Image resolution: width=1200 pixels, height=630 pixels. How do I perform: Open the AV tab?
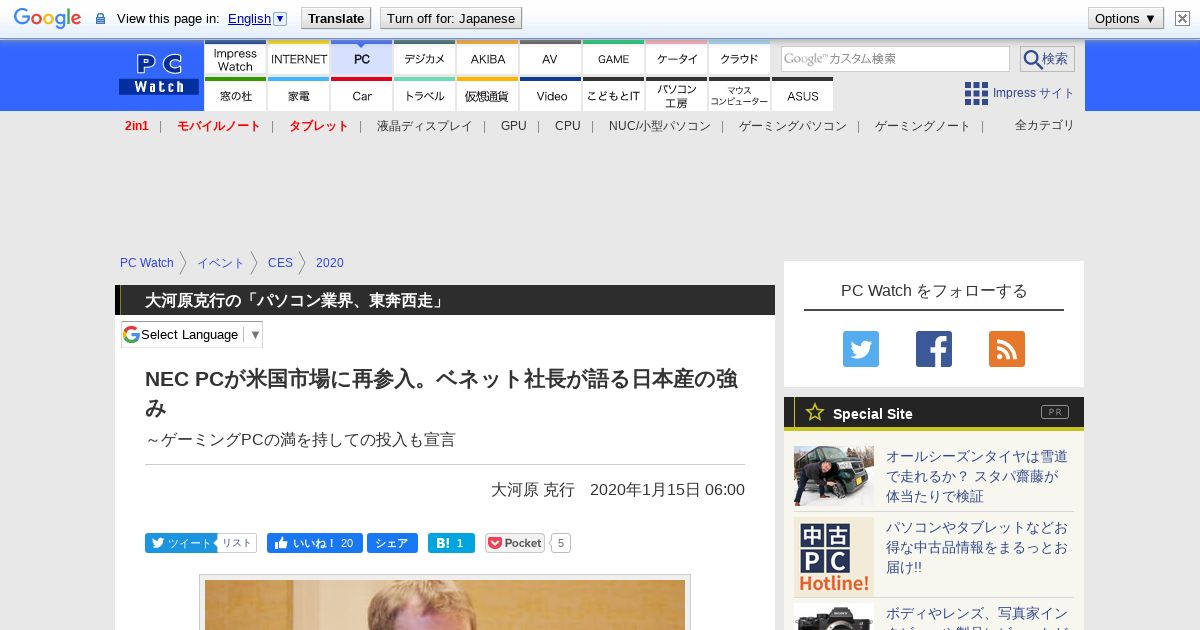[x=550, y=58]
